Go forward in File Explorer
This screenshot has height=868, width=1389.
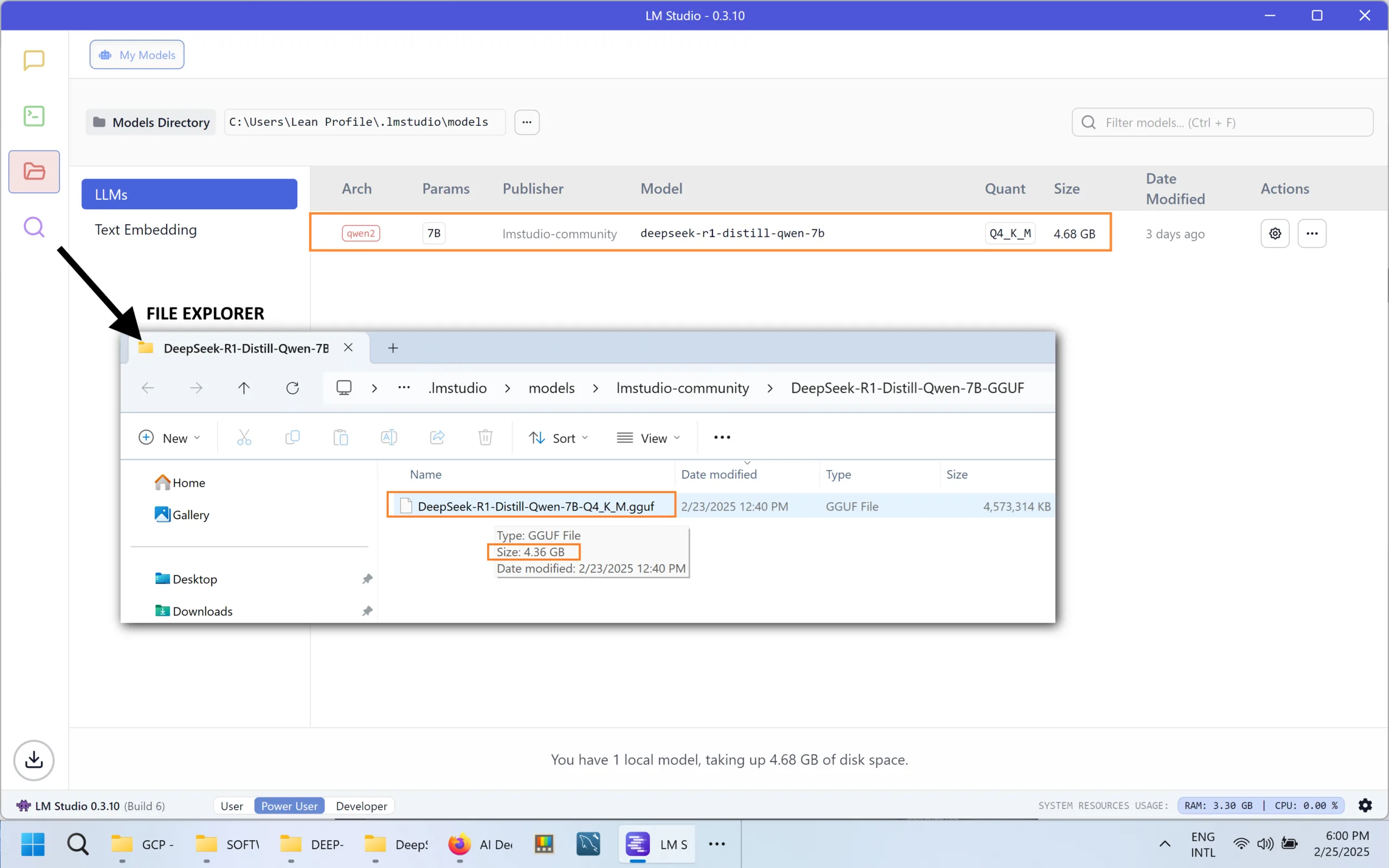(x=196, y=388)
